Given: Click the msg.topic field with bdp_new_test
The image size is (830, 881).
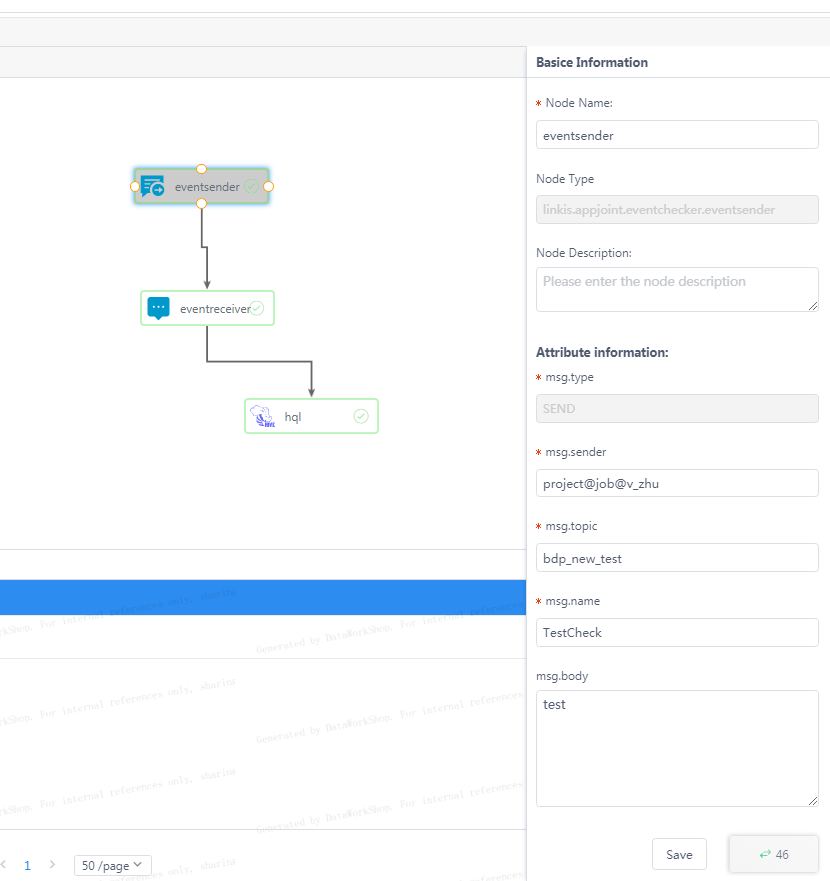Looking at the screenshot, I should pos(677,558).
